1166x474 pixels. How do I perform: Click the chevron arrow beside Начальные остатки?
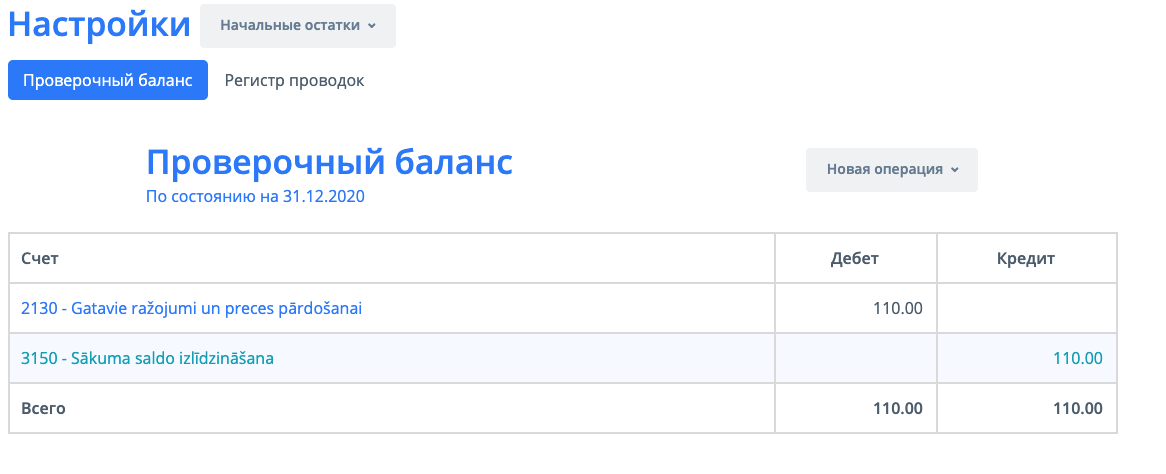372,27
